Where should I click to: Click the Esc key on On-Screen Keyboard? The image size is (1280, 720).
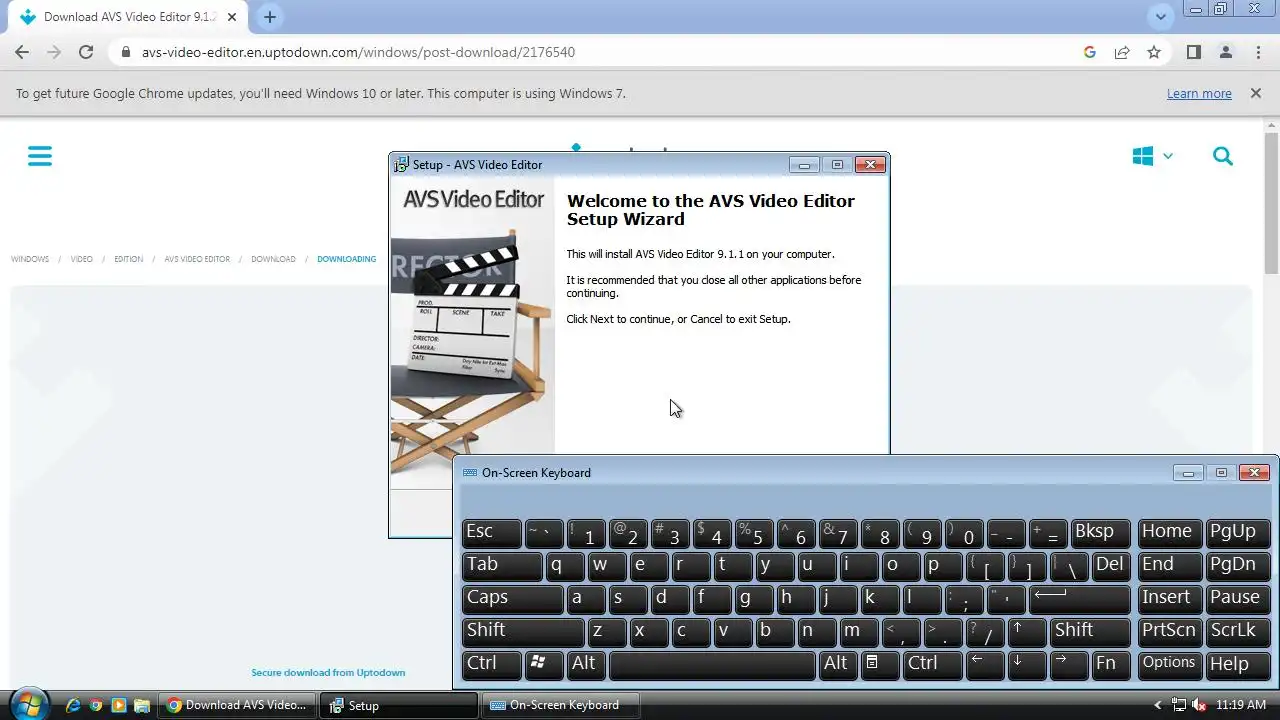click(492, 533)
